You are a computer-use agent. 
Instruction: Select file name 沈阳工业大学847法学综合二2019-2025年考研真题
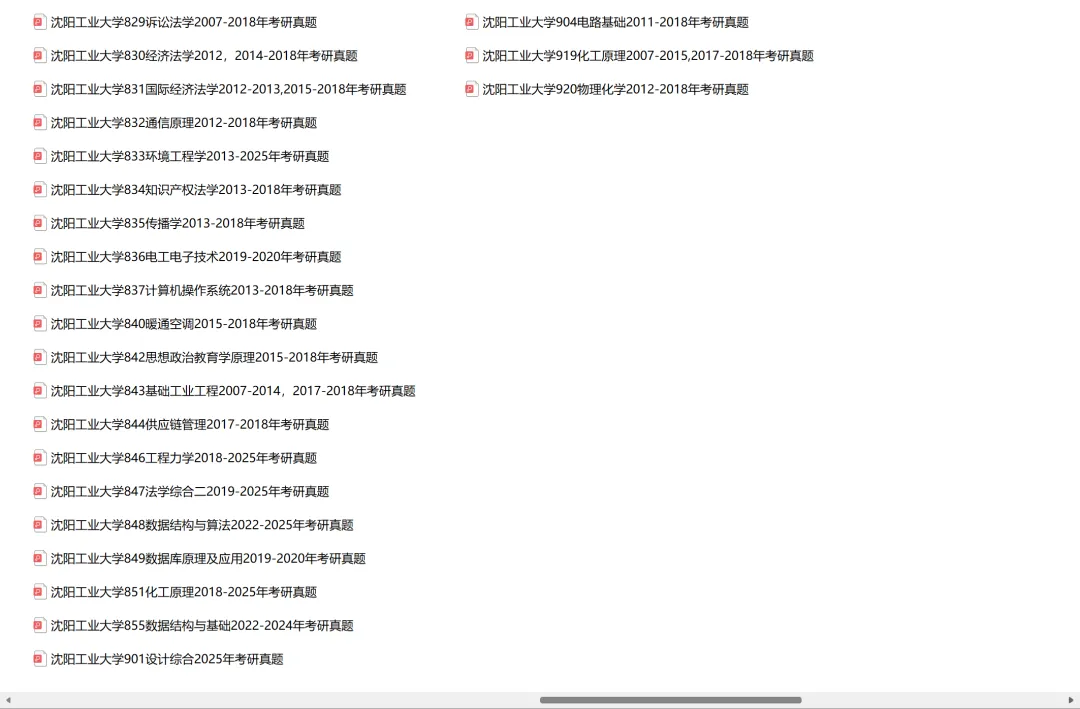click(190, 492)
